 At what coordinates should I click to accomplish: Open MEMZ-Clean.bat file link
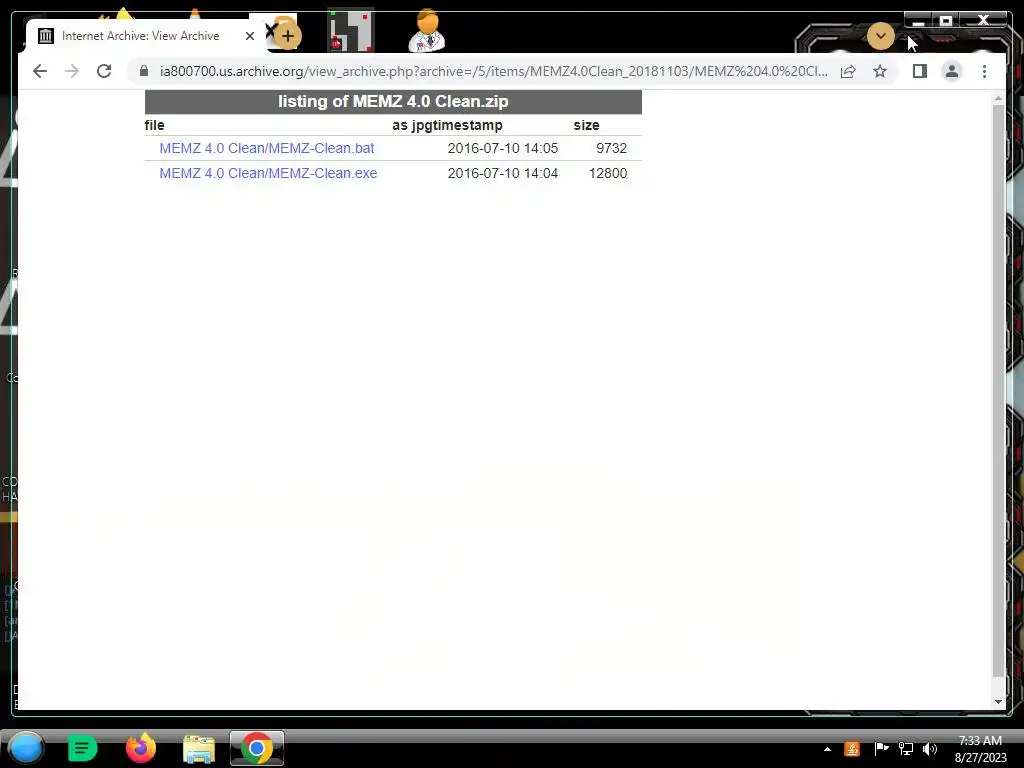tap(266, 148)
